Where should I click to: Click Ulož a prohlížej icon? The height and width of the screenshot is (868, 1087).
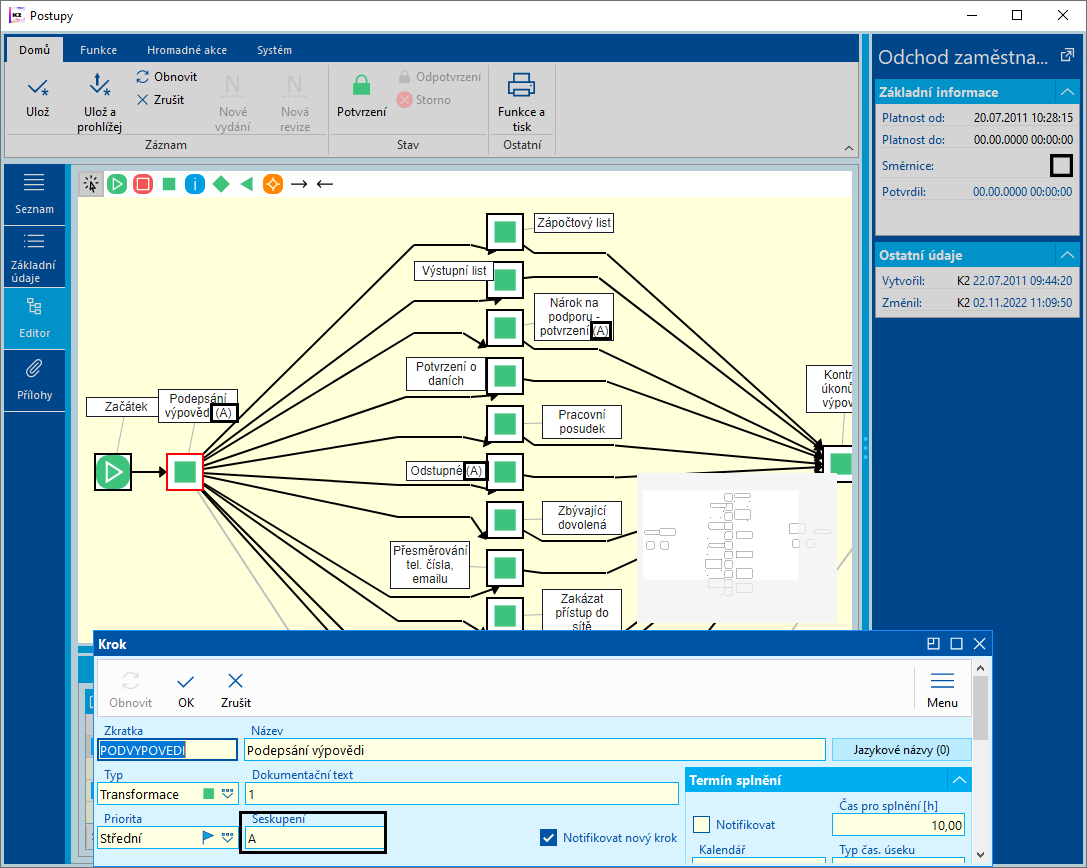[x=100, y=85]
